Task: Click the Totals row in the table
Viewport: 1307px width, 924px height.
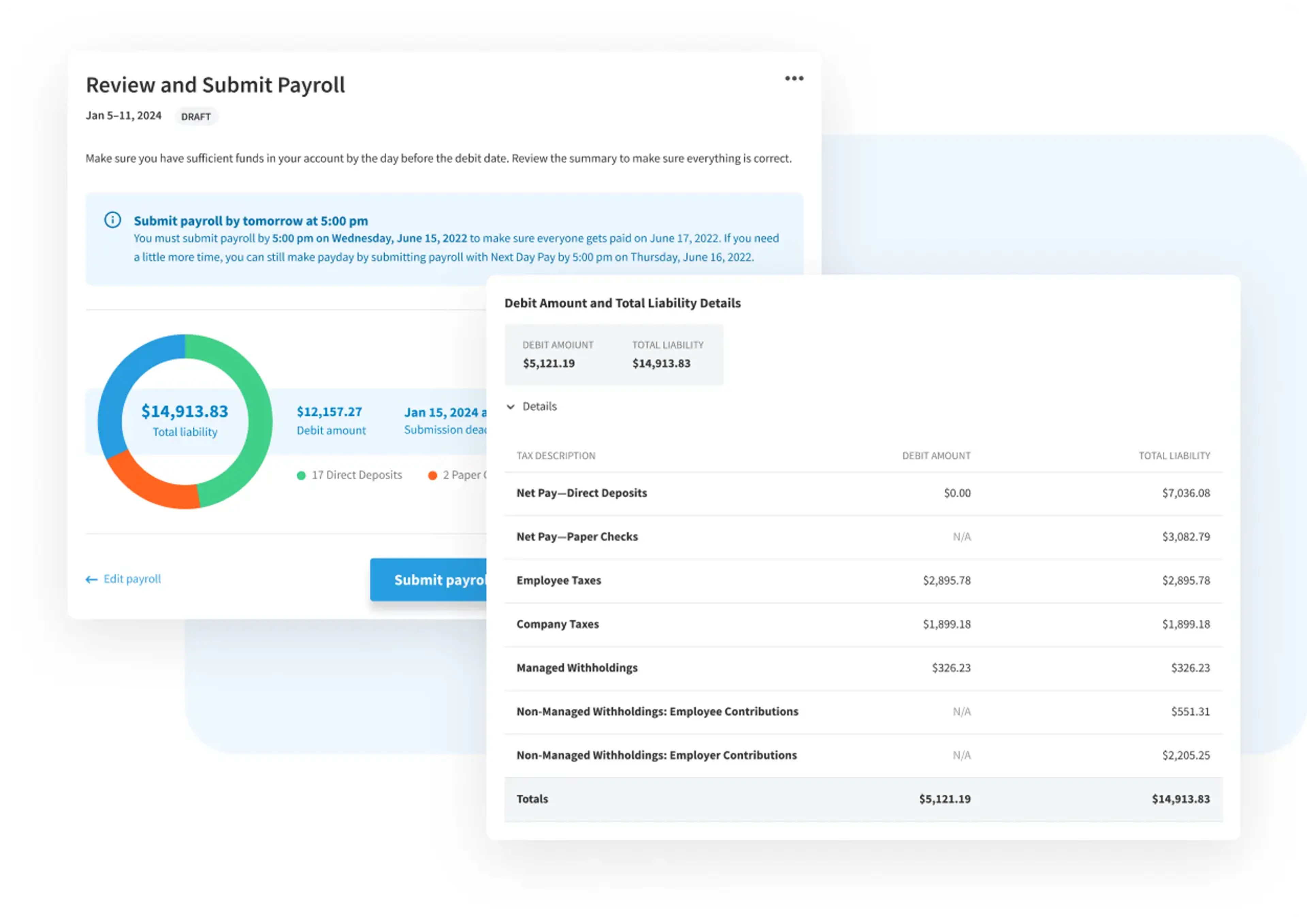Action: point(862,799)
